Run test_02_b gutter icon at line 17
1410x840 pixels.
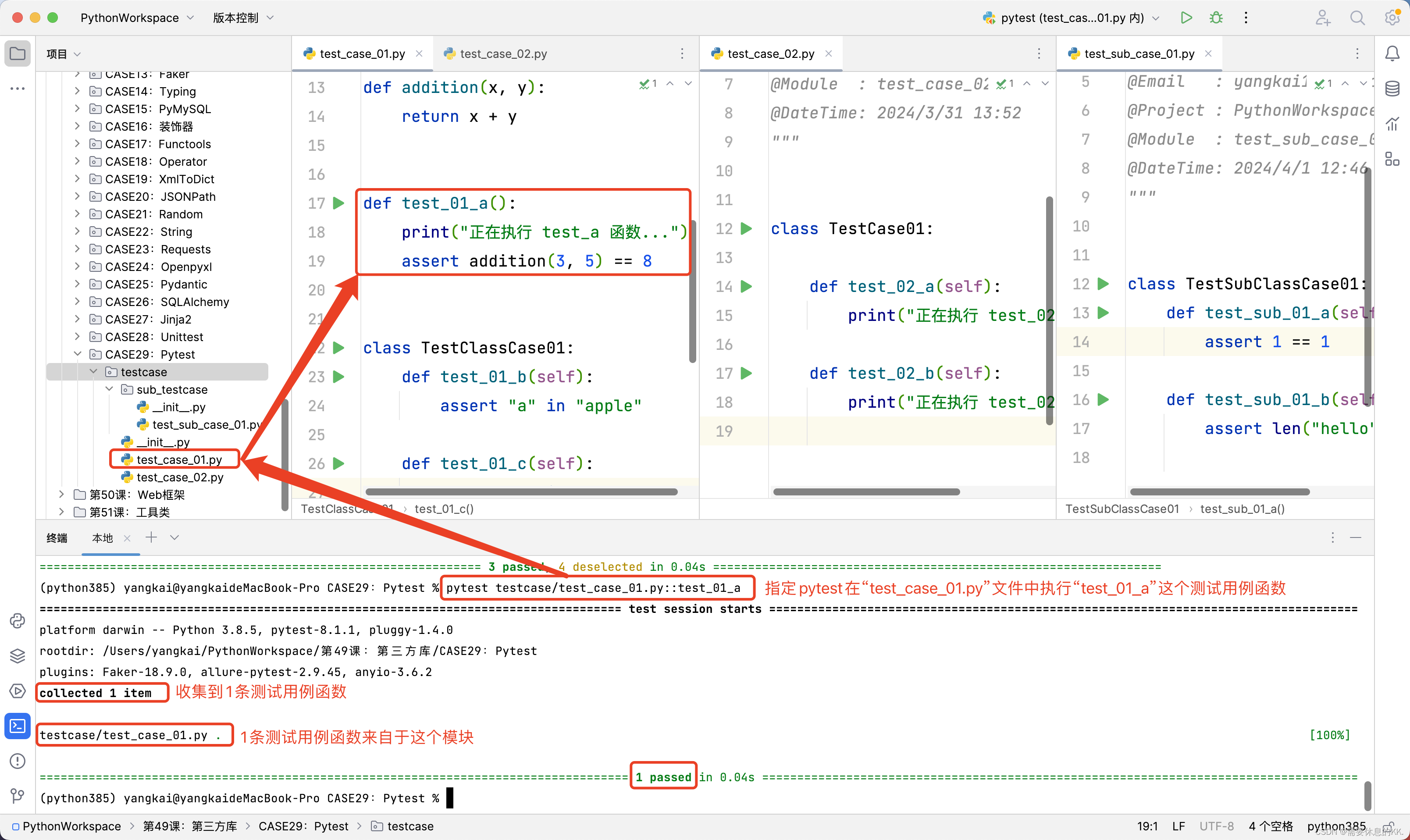click(x=747, y=373)
